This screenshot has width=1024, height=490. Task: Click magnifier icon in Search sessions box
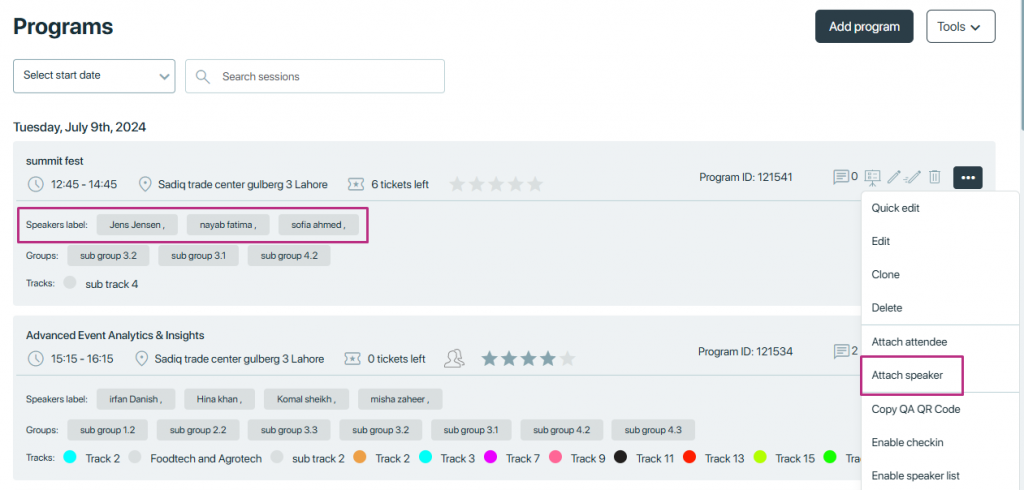click(x=203, y=76)
